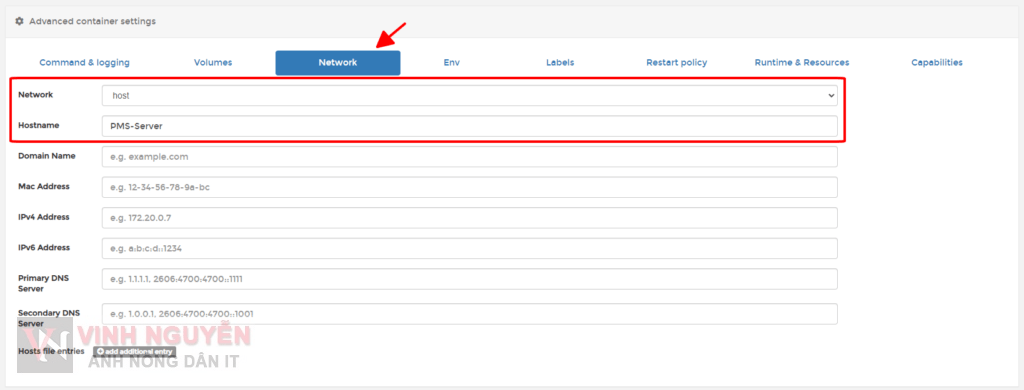Viewport: 1024px width, 390px height.
Task: Click the plus icon on add additional entry
Action: coord(101,351)
